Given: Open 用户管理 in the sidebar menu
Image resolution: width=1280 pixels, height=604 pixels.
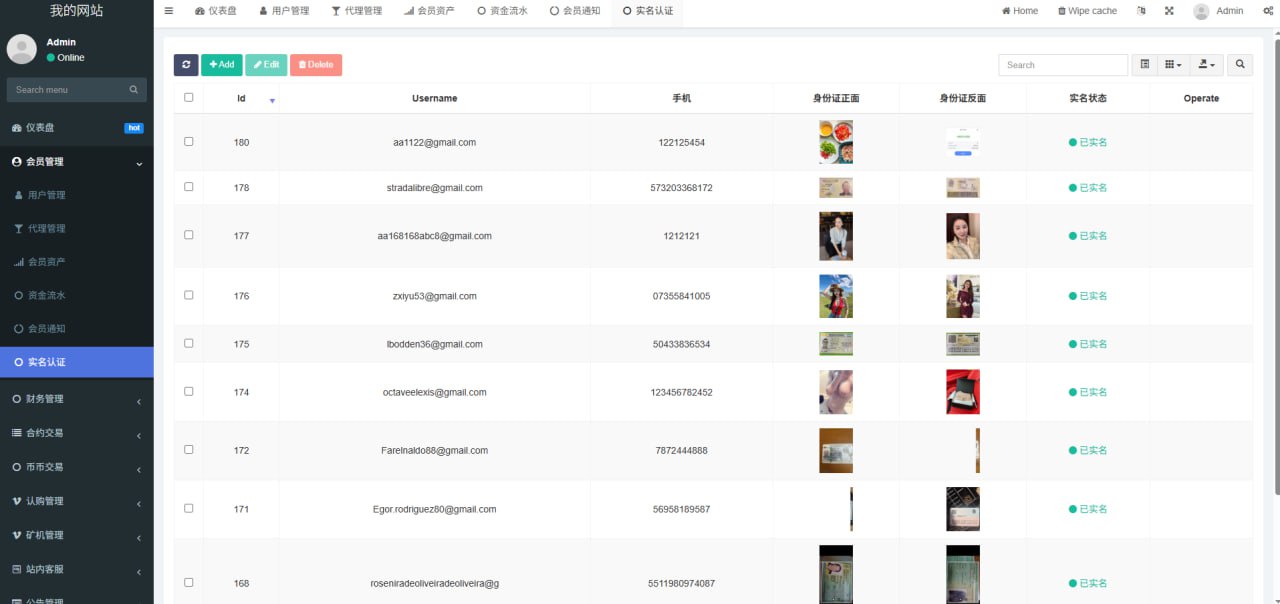Looking at the screenshot, I should tap(46, 195).
